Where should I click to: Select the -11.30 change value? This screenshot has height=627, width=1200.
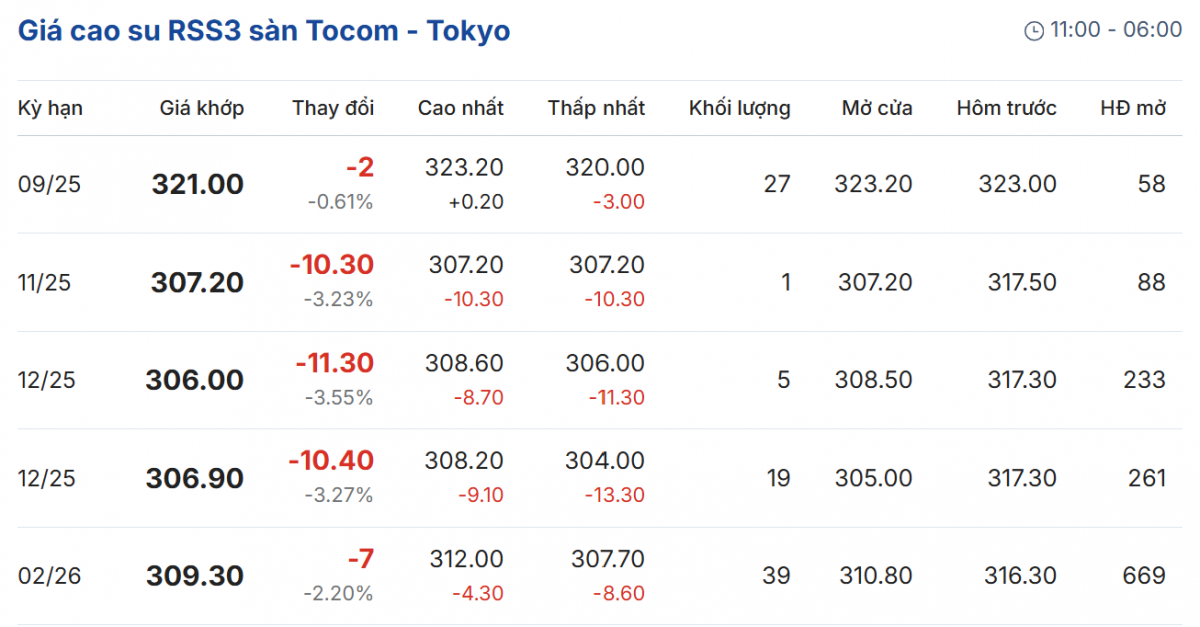tap(334, 363)
